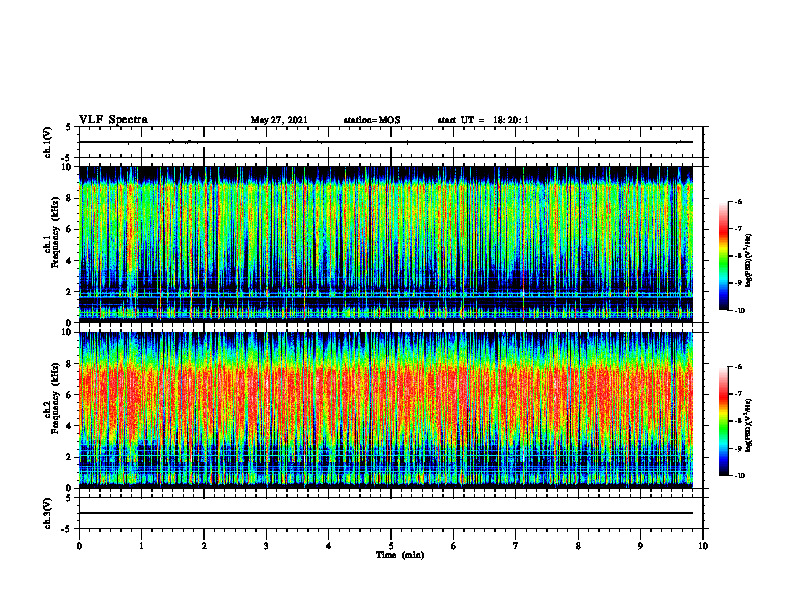Pick the ch.2 spectrogram color bar
The image size is (792, 612).
724,421
